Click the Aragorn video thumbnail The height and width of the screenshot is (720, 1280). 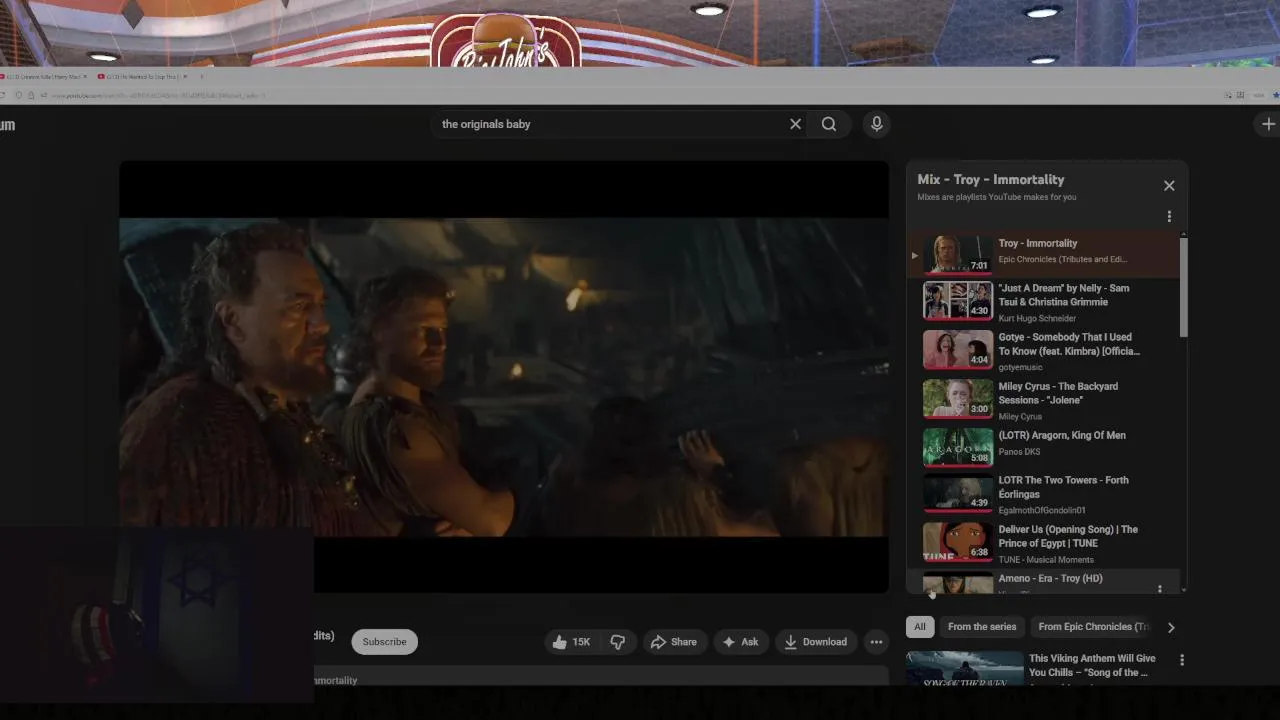pos(958,447)
